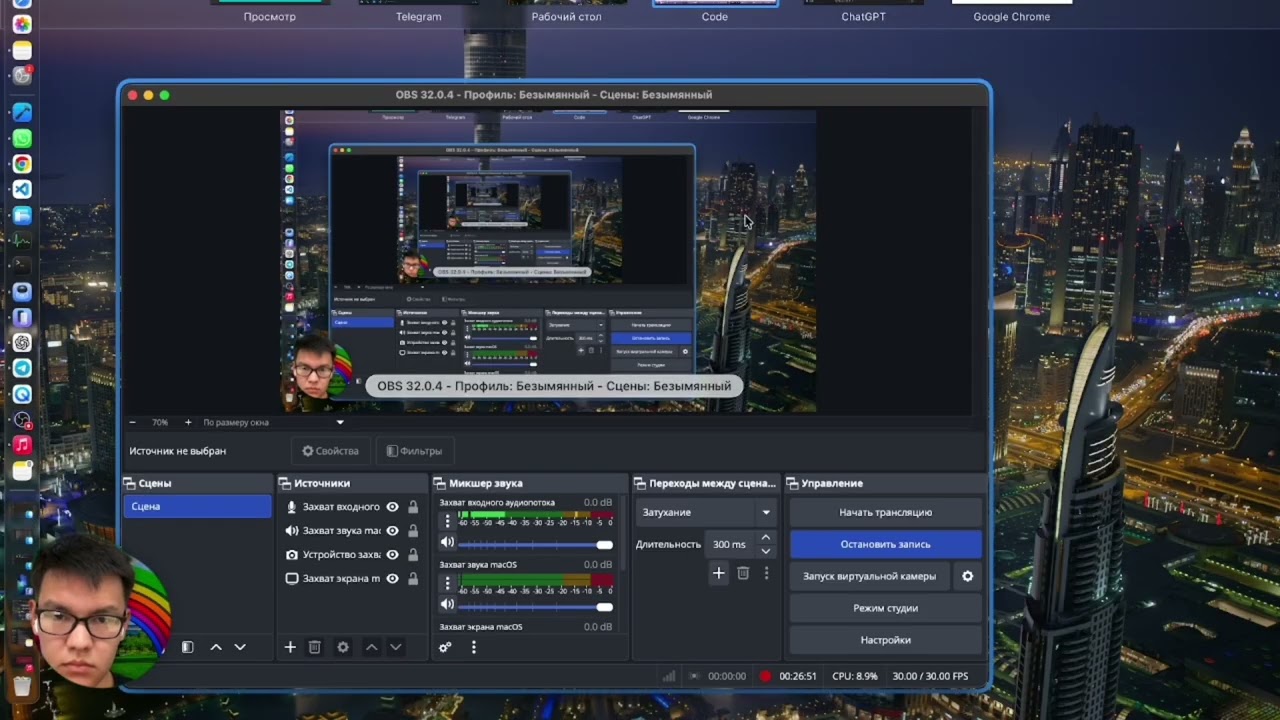Open ChatGPT app from the Dock
The width and height of the screenshot is (1280, 720).
[21, 342]
